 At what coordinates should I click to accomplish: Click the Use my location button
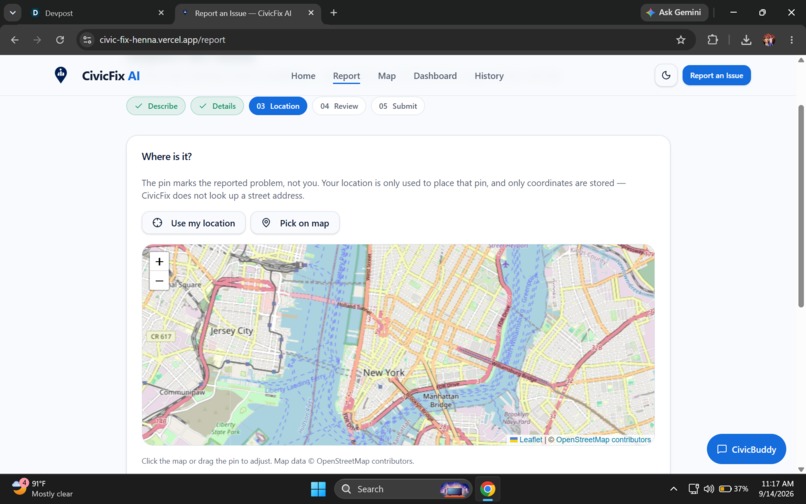tap(193, 223)
